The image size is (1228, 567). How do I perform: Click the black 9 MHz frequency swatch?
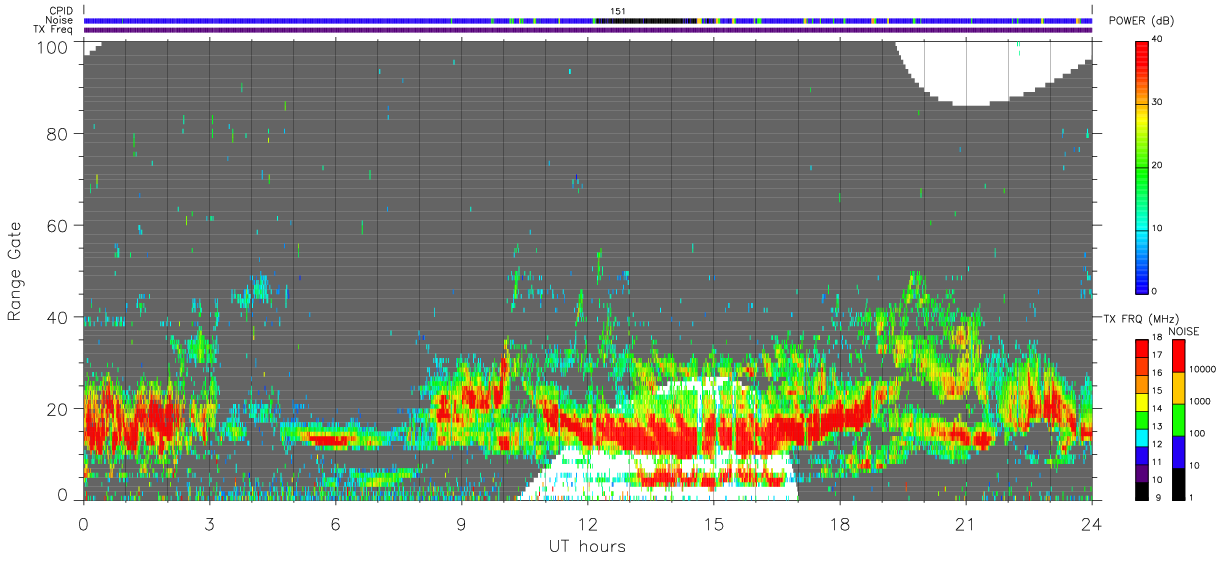point(1143,493)
